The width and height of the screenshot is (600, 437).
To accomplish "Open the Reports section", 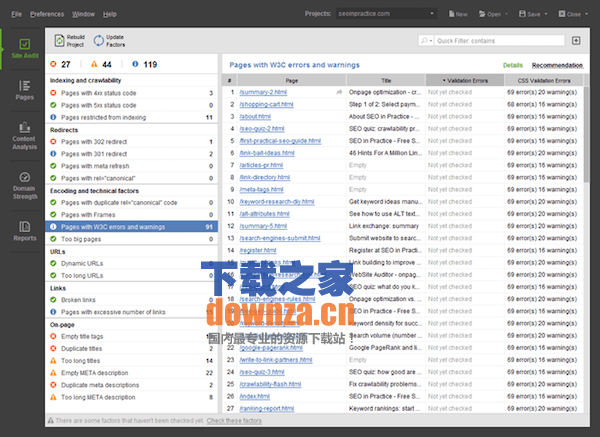I will (x=24, y=231).
